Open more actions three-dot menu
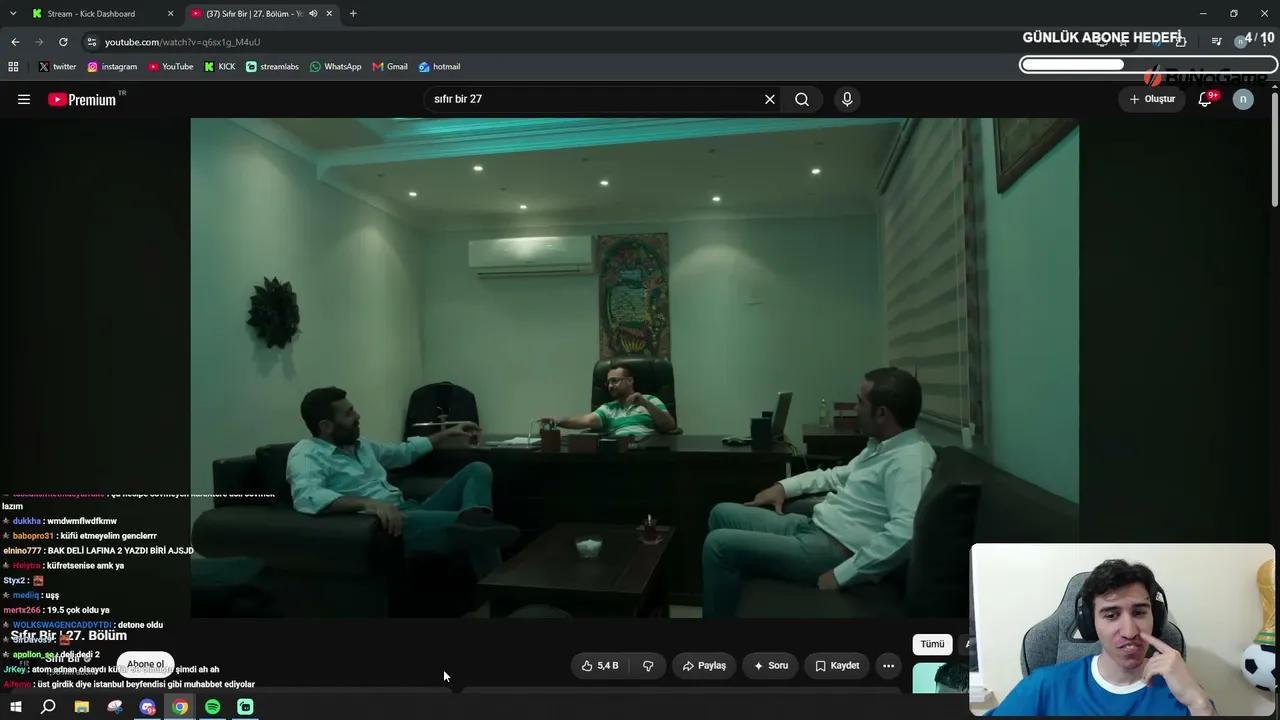 click(x=888, y=665)
